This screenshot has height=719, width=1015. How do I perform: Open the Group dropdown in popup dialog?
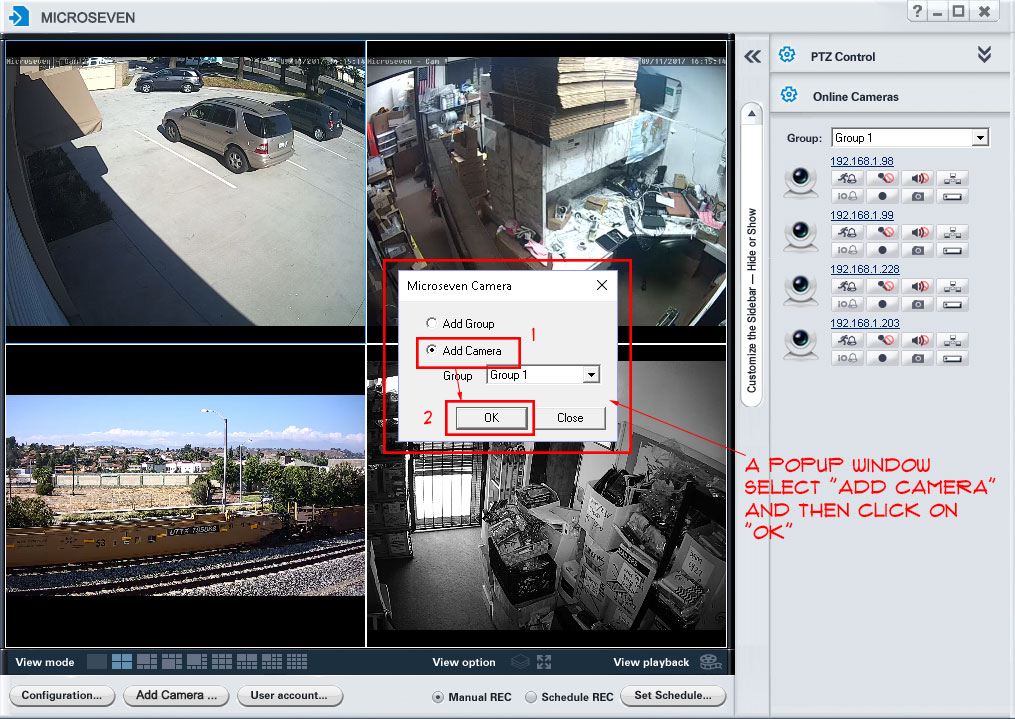pyautogui.click(x=591, y=375)
